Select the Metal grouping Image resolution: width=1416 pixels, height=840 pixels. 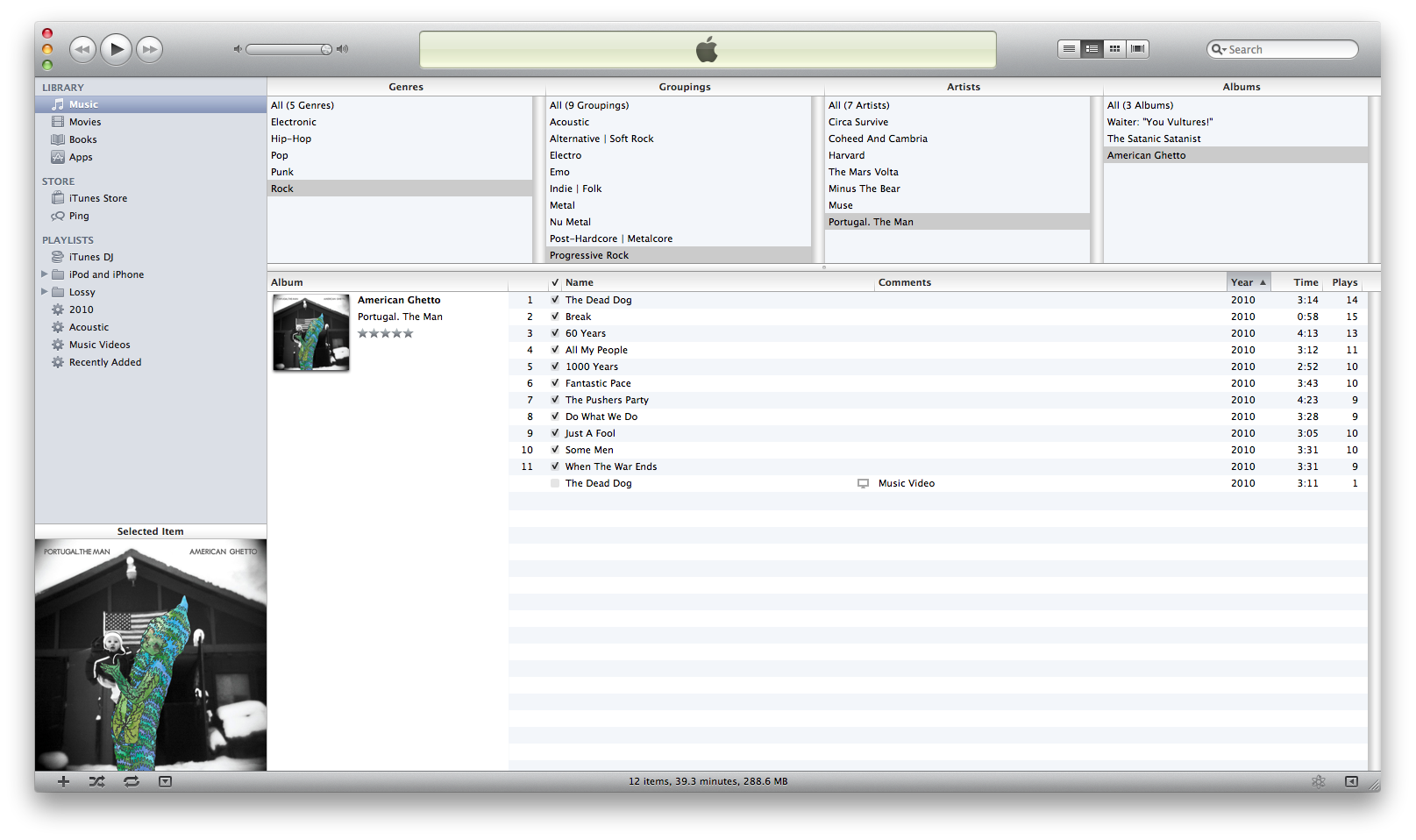[x=679, y=205]
